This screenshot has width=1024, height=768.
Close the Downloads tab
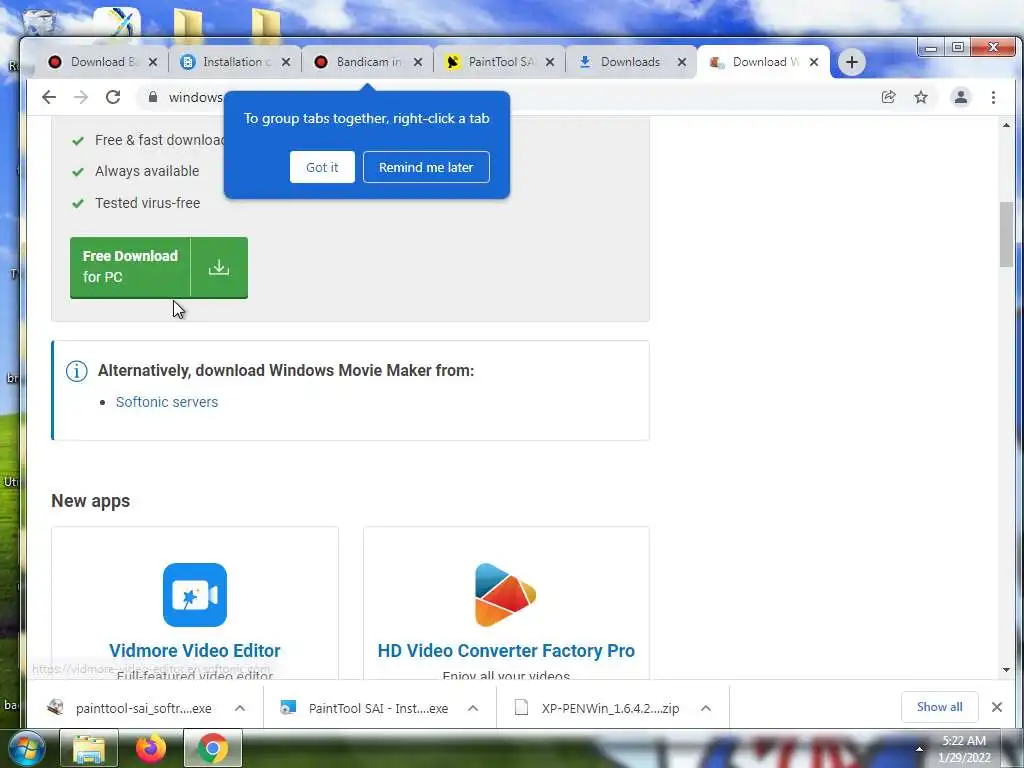coord(682,62)
